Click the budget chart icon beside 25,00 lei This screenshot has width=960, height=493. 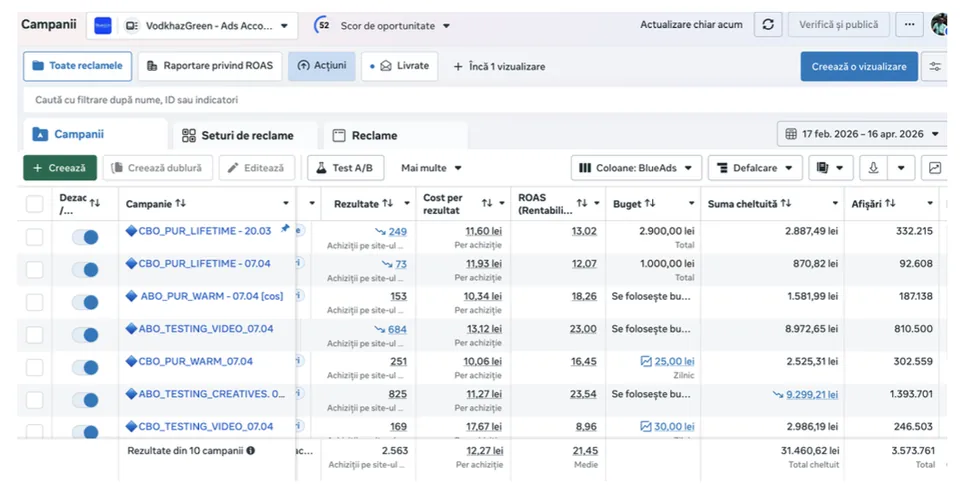pos(646,361)
